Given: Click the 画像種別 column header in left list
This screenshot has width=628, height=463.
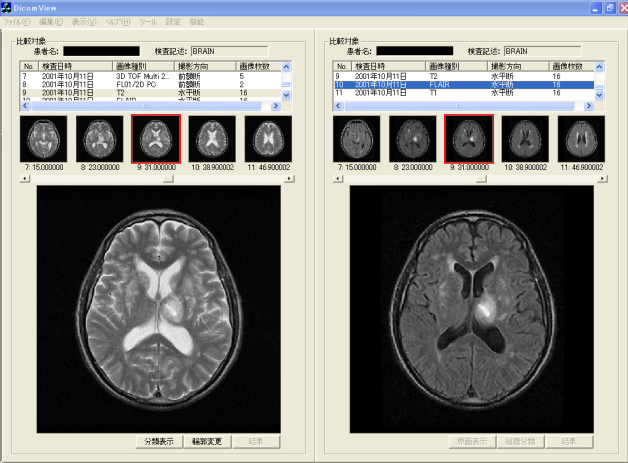Looking at the screenshot, I should [x=132, y=66].
